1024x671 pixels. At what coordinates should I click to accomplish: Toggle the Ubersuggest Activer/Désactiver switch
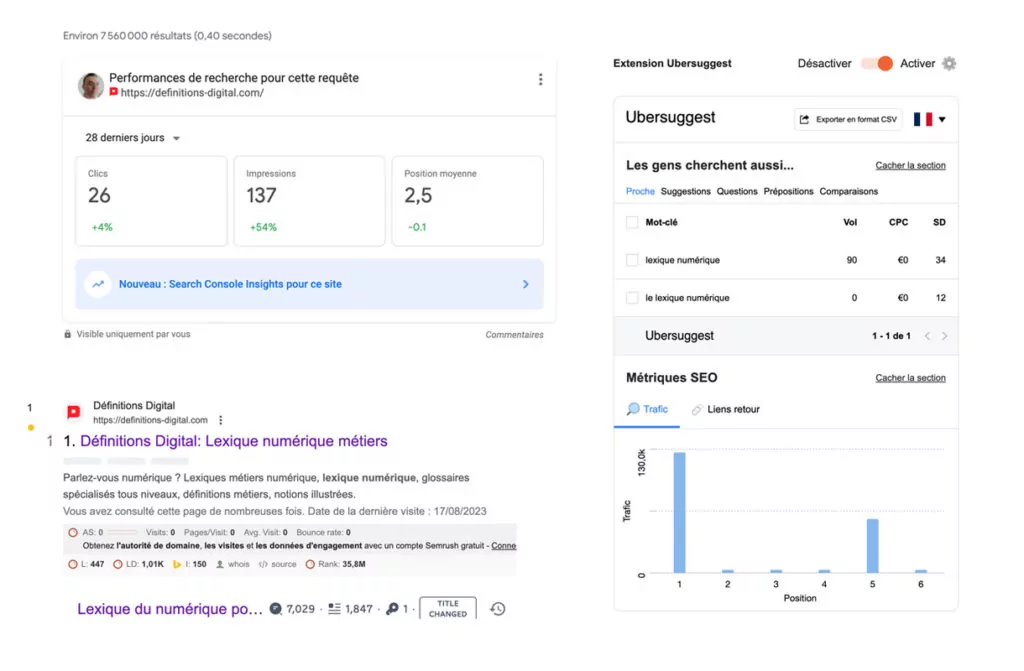pos(876,63)
